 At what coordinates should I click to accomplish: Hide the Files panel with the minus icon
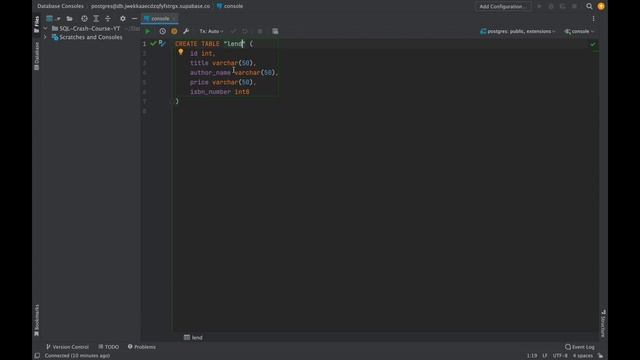coord(134,18)
